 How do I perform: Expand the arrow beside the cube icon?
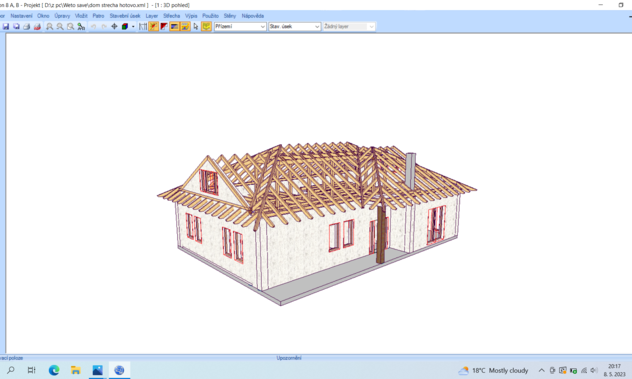pos(133,27)
